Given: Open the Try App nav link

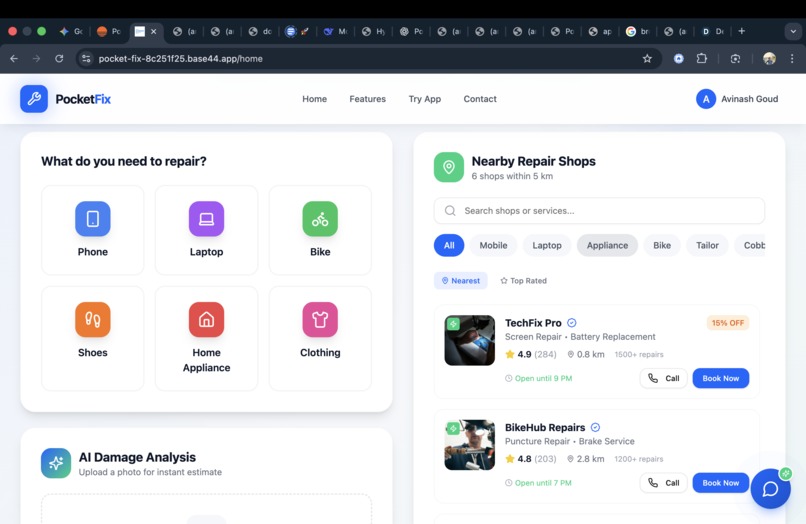Looking at the screenshot, I should coord(425,99).
